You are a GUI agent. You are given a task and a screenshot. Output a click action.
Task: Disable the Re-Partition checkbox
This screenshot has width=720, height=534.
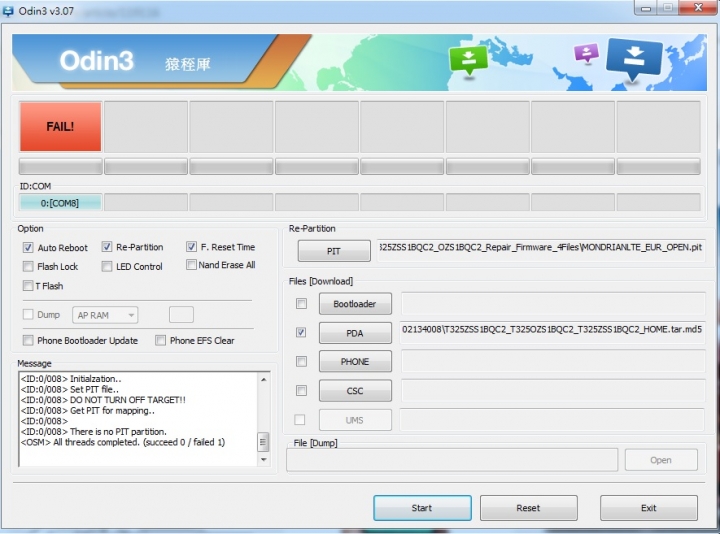click(x=107, y=247)
